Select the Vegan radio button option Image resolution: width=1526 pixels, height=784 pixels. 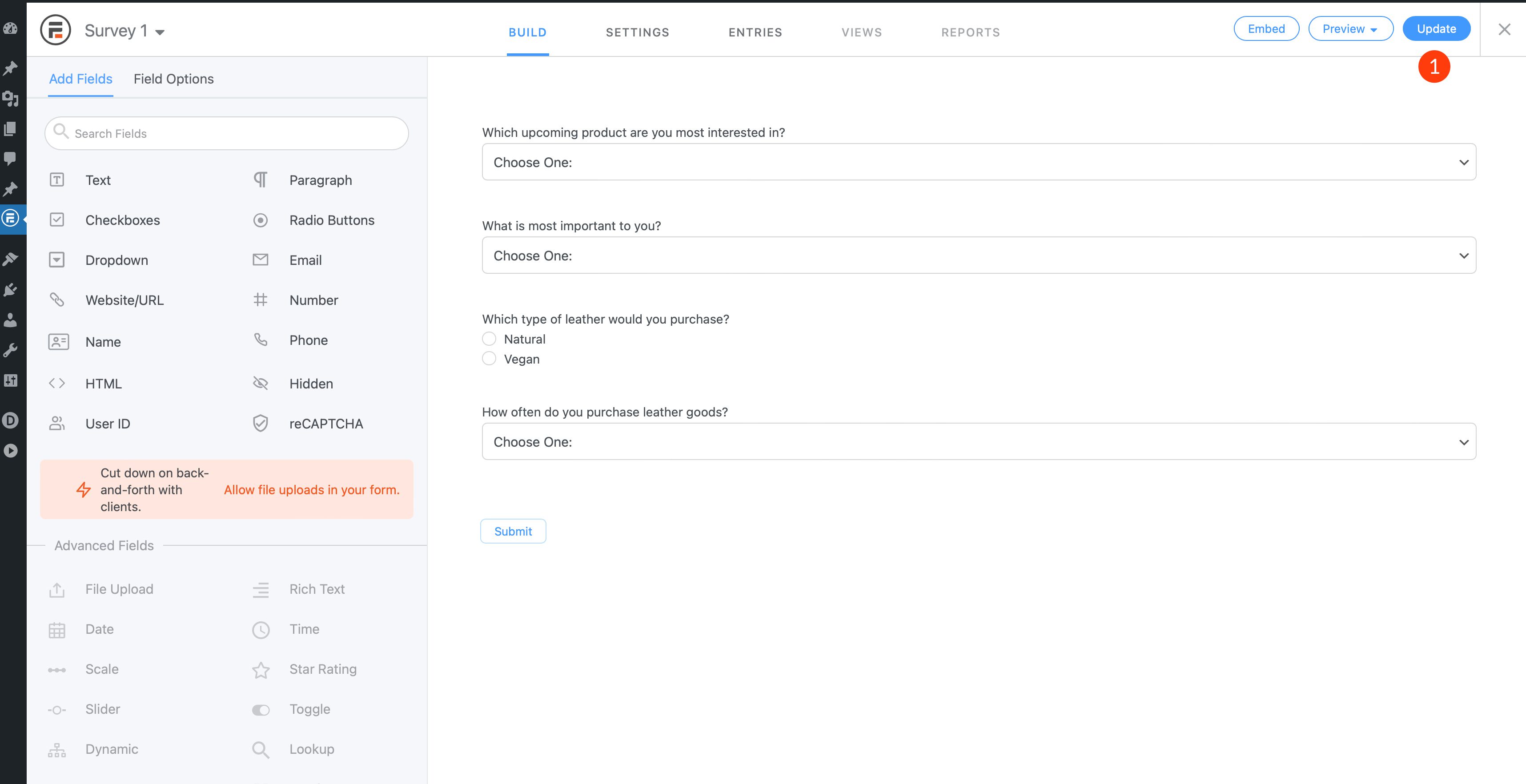tap(489, 358)
